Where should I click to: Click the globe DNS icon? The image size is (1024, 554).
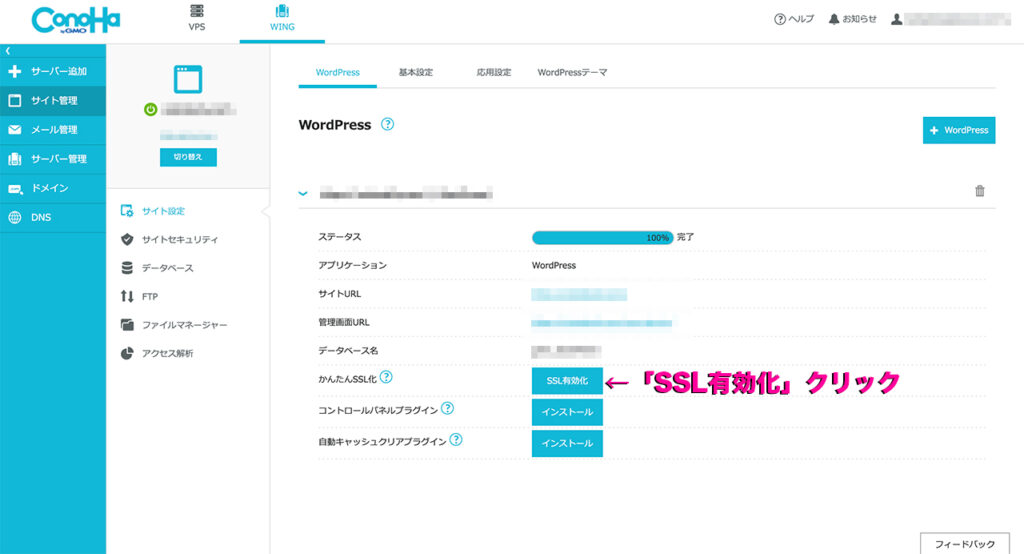[x=14, y=218]
